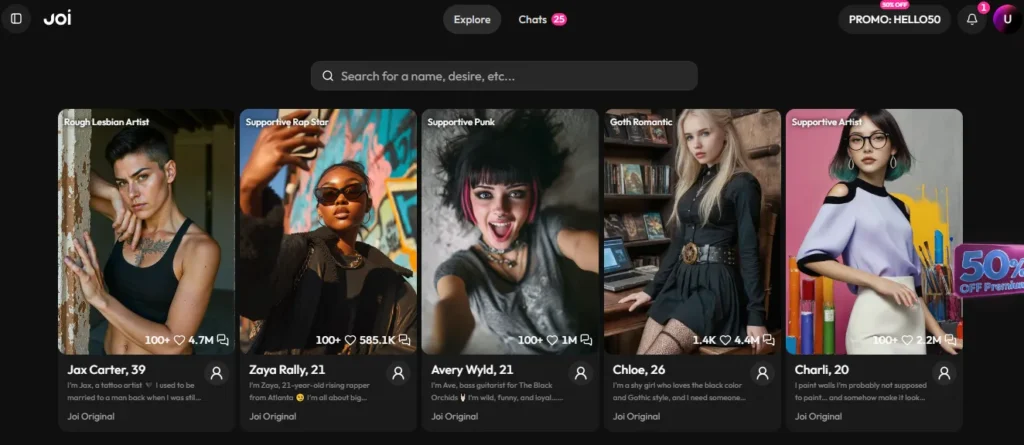This screenshot has width=1024, height=445.
Task: Click the 4.7M count on Jax's card
Action: [x=200, y=340]
